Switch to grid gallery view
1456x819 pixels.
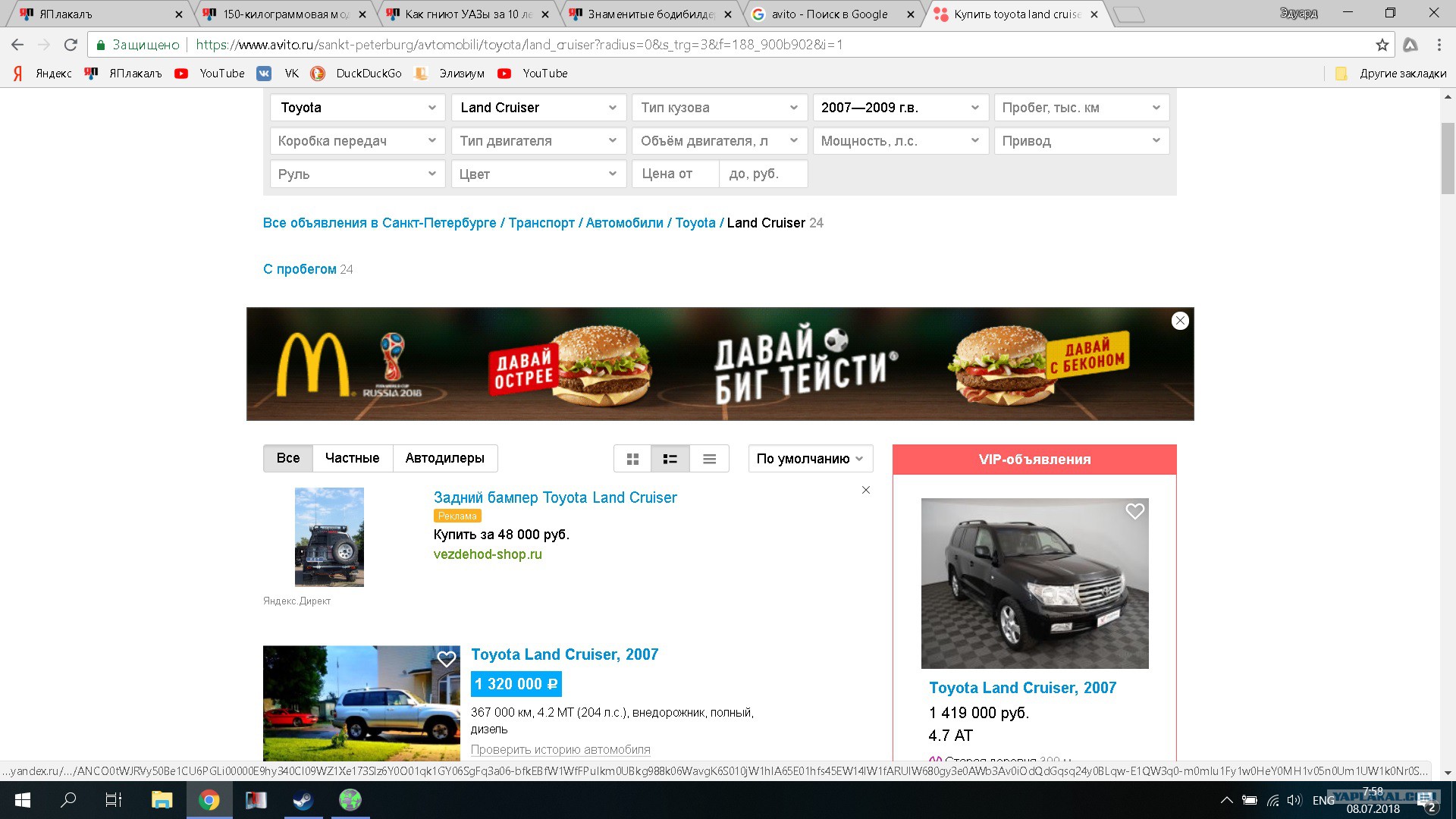coord(632,459)
